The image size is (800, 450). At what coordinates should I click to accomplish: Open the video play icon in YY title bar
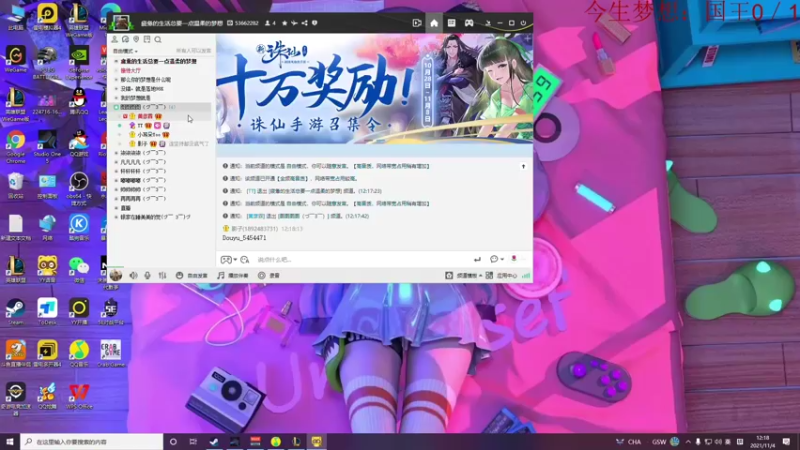coord(417,23)
